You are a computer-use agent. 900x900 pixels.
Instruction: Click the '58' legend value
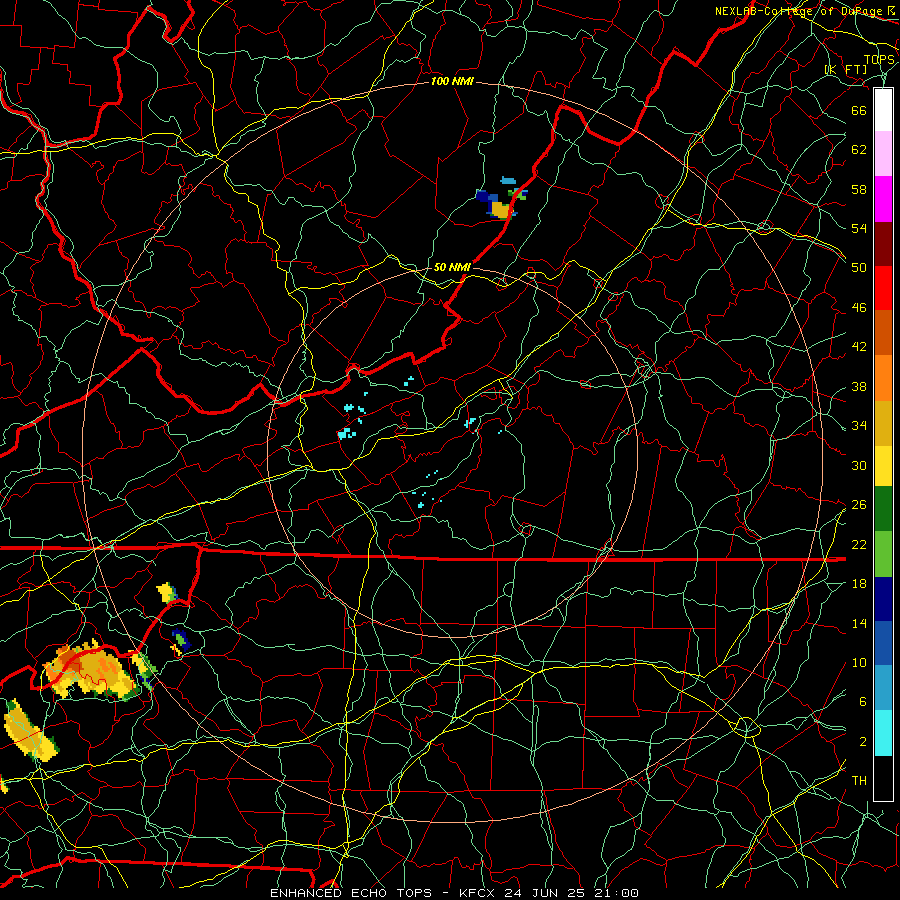pyautogui.click(x=859, y=189)
